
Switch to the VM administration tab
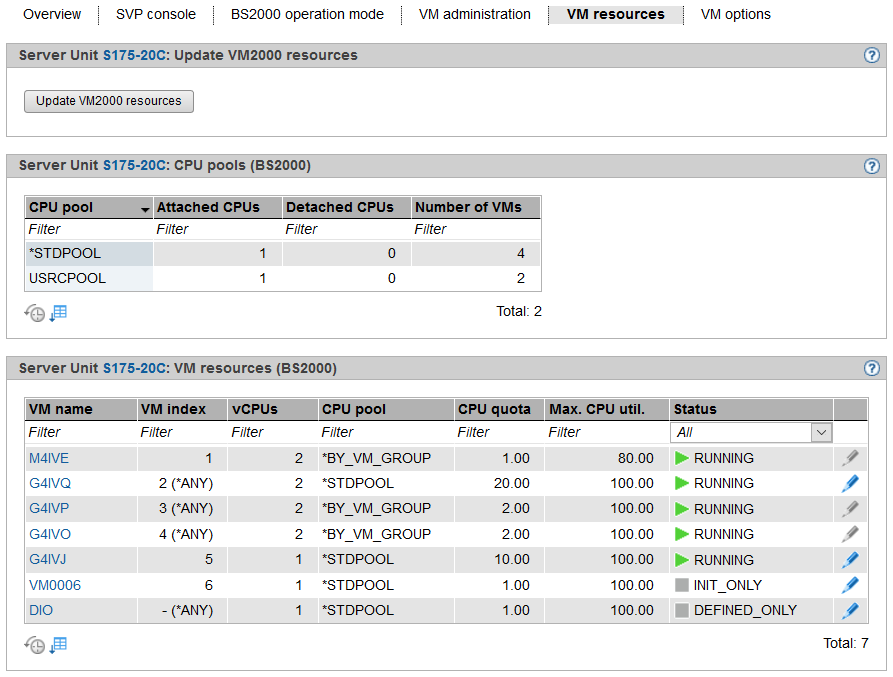point(474,15)
